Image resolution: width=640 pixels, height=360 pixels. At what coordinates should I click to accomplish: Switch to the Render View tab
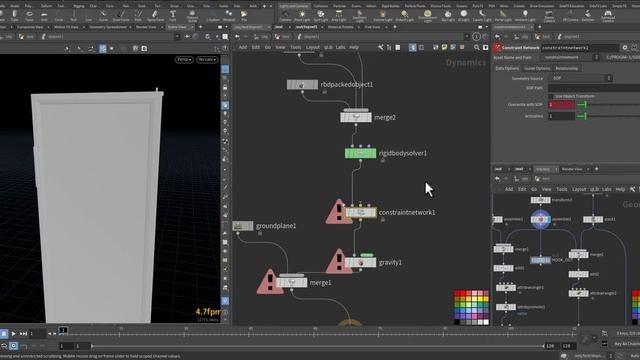pyautogui.click(x=146, y=27)
